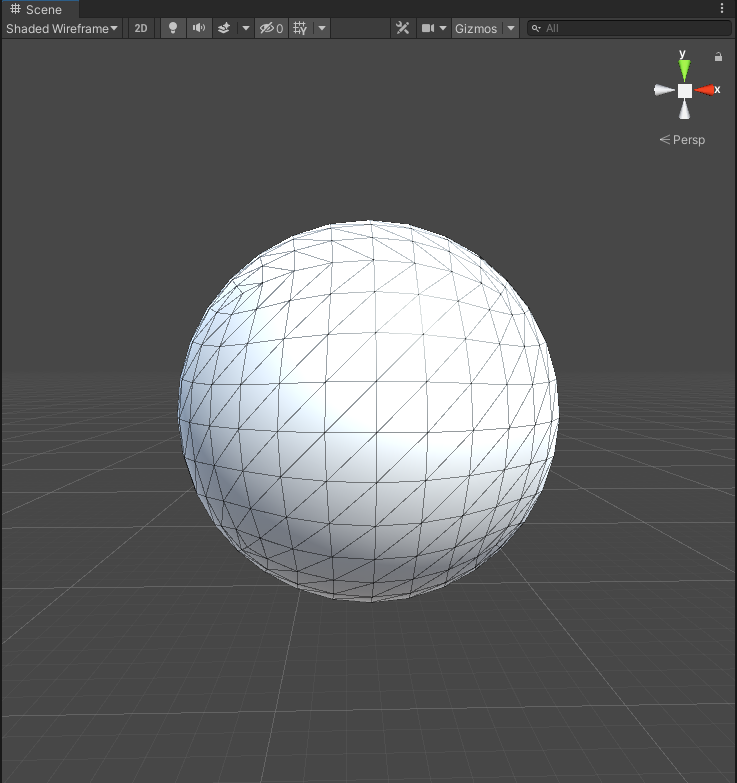This screenshot has height=783, width=737.
Task: Toggle the scene grid visibility
Action: (299, 28)
